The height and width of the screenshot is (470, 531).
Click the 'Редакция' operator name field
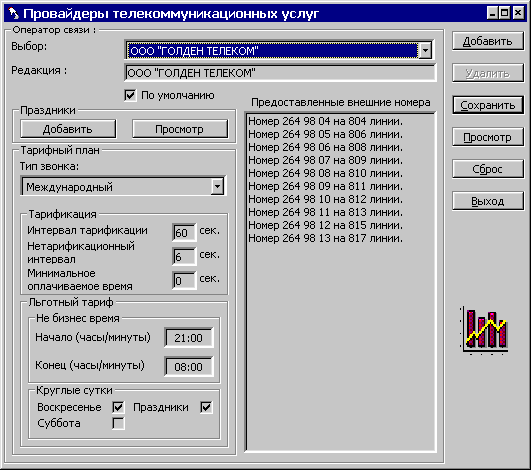pyautogui.click(x=280, y=73)
